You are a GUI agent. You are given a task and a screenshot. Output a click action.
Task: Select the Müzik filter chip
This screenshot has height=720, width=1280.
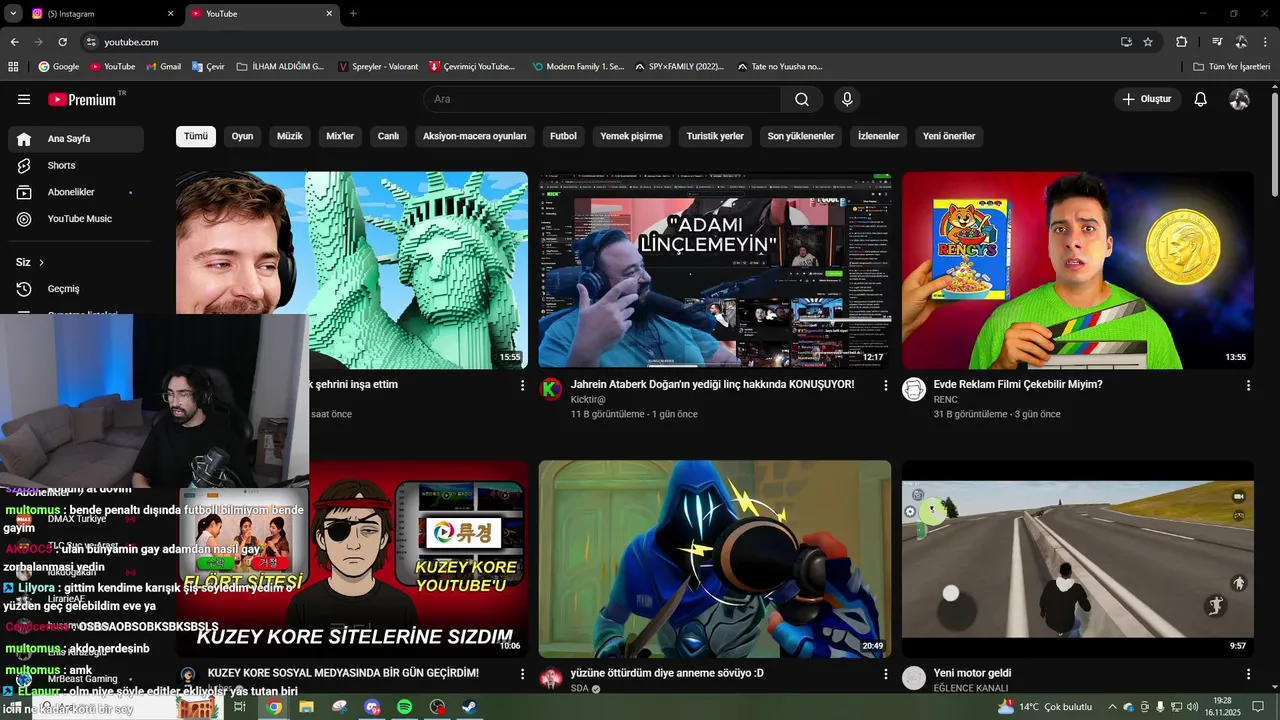click(x=289, y=136)
